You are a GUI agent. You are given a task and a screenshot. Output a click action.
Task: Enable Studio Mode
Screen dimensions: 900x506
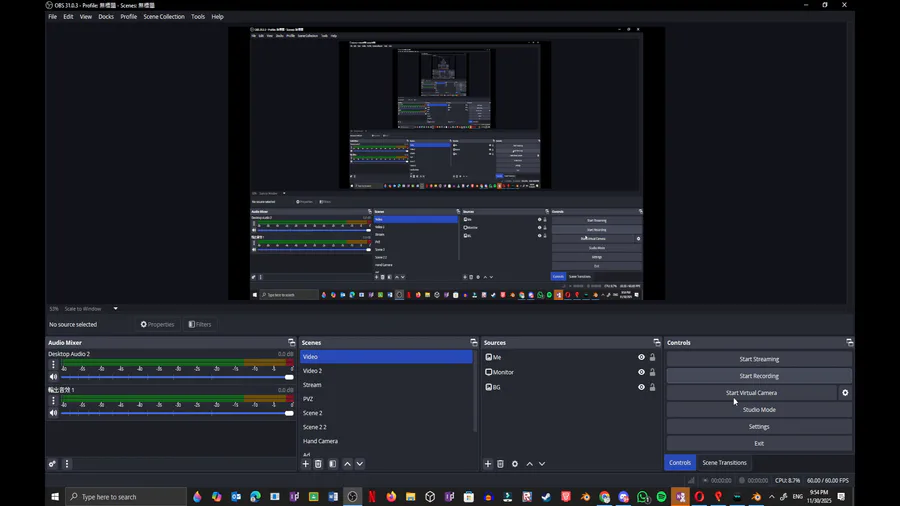tap(759, 410)
